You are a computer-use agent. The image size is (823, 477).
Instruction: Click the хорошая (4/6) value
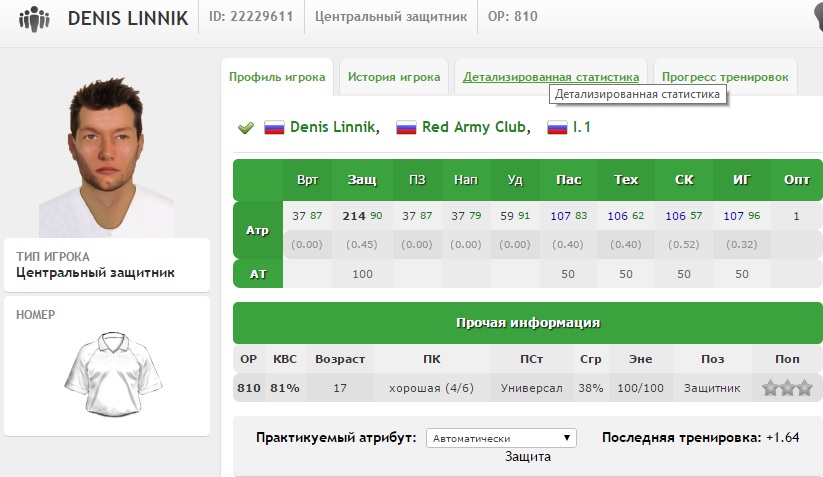click(431, 388)
